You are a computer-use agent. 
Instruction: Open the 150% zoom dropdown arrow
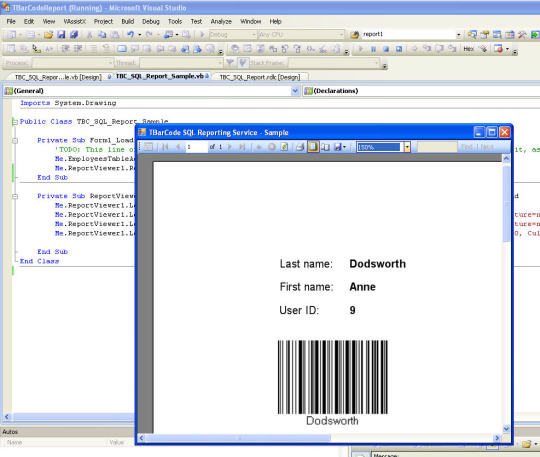(407, 147)
